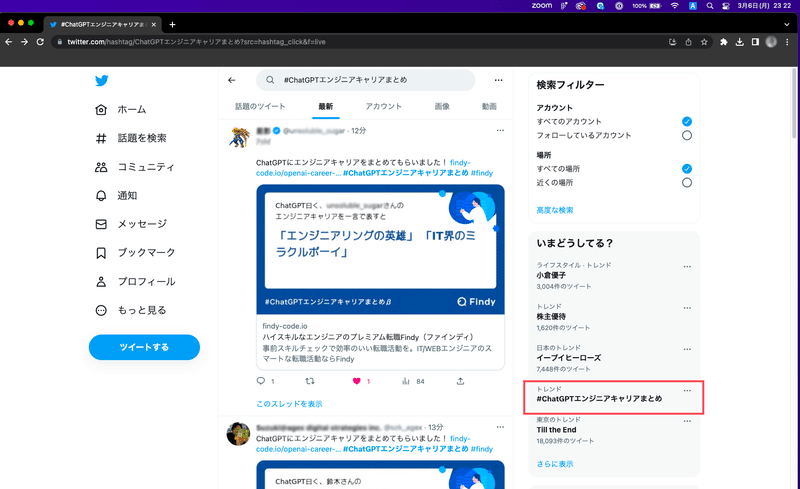Share the first tweet via share icon
Image resolution: width=800 pixels, height=489 pixels.
tap(460, 381)
